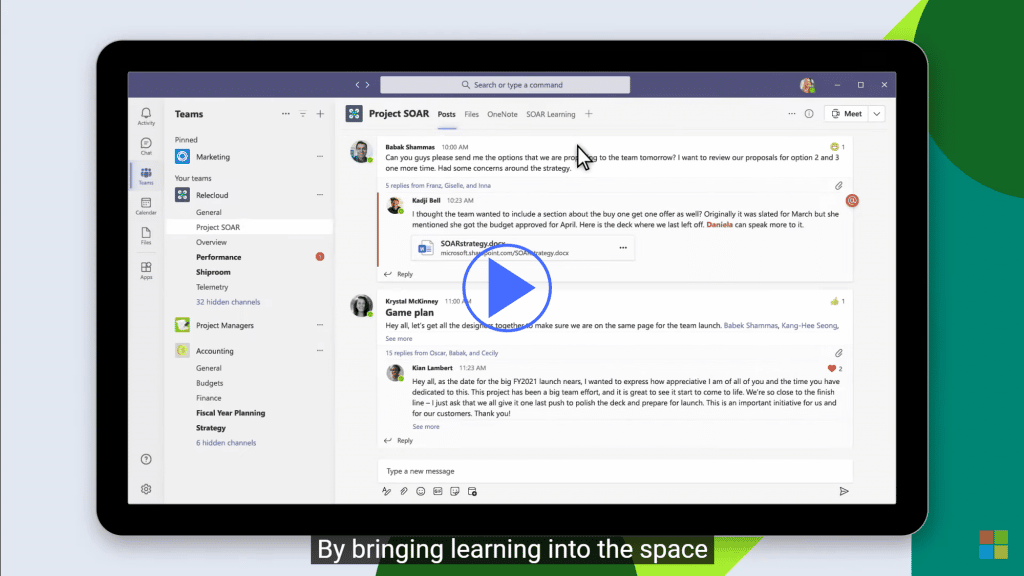Expand 5 replies from Franz, Giselle, and Inna
1024x576 pixels.
click(x=438, y=185)
